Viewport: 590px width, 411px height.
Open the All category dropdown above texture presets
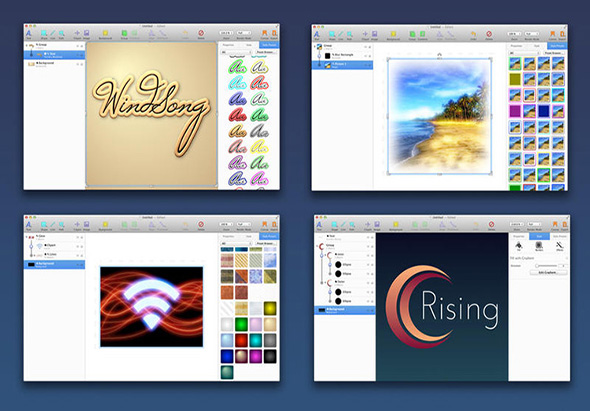coord(236,244)
